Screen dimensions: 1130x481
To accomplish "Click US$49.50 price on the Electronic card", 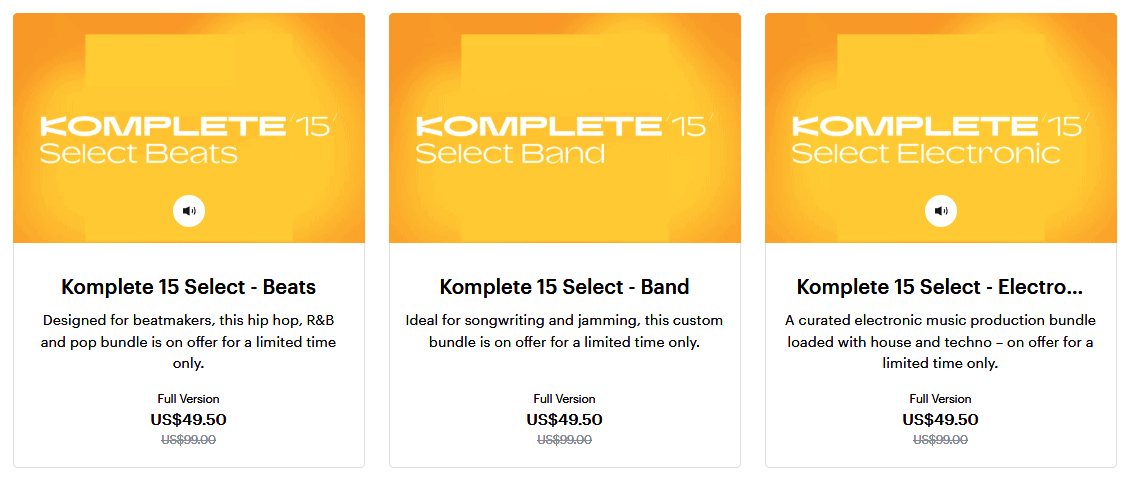I will [x=940, y=420].
